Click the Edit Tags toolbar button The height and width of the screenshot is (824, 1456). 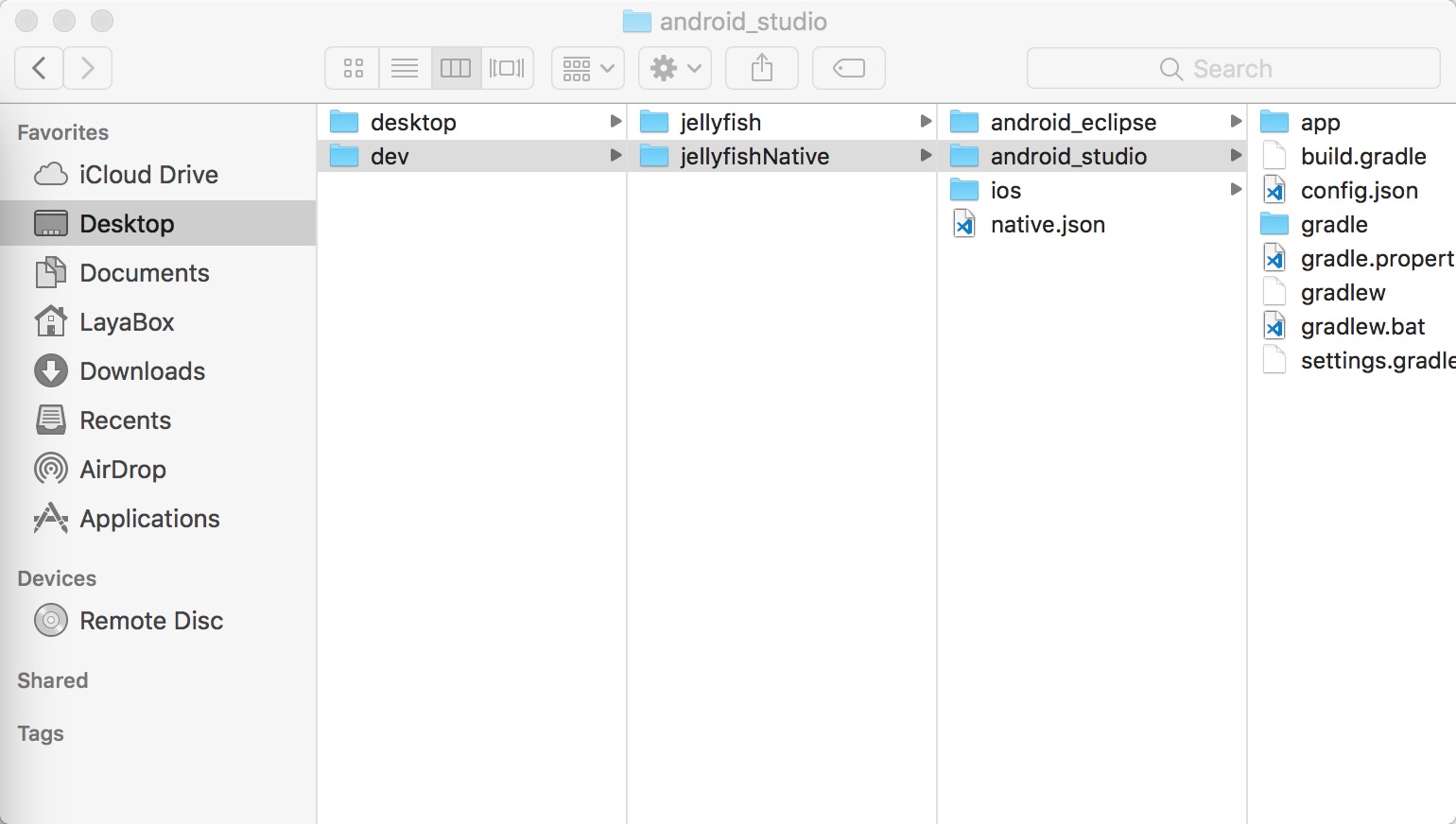click(x=849, y=68)
